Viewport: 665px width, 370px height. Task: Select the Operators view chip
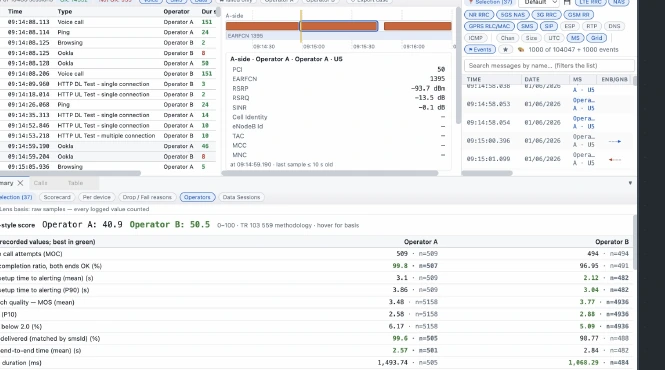pyautogui.click(x=197, y=197)
